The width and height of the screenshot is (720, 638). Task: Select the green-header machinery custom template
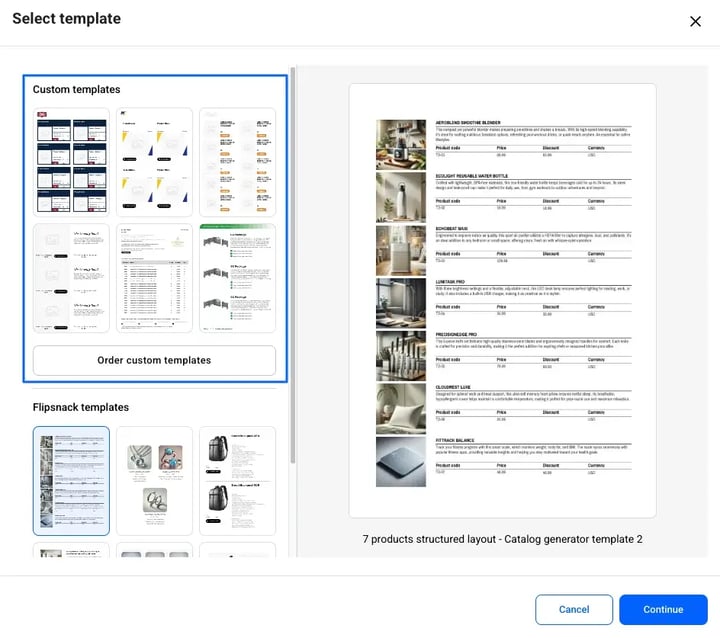pos(237,278)
